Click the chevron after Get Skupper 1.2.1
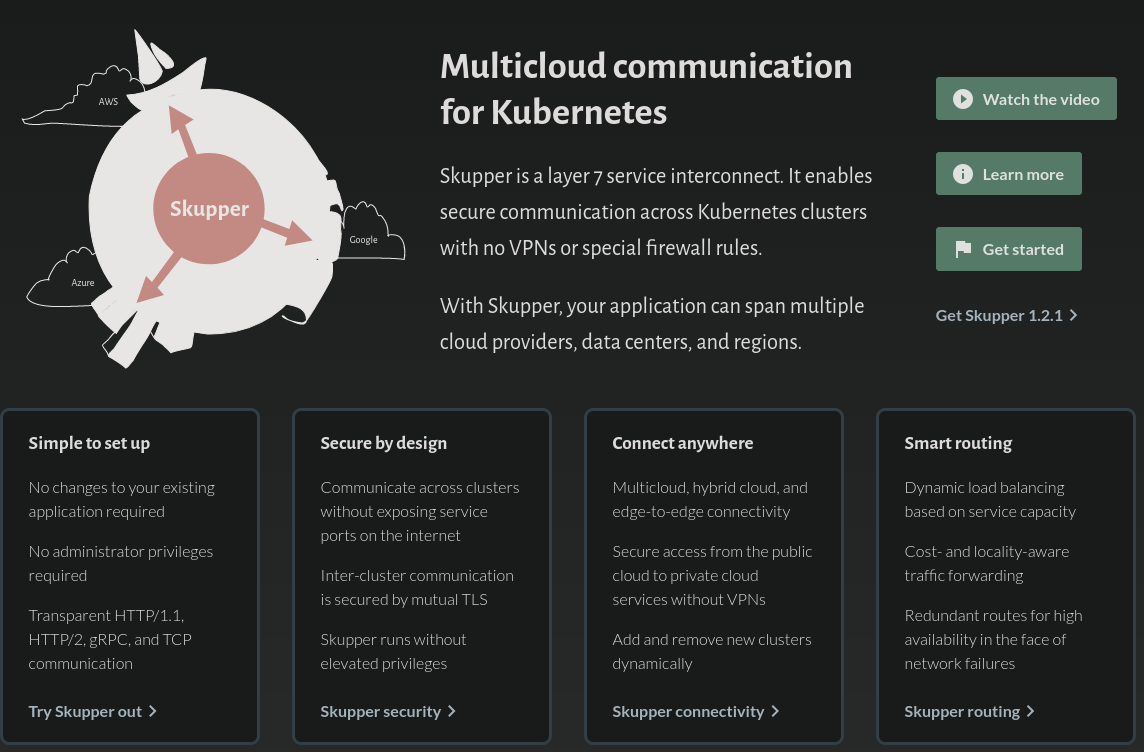Image resolution: width=1144 pixels, height=752 pixels. [1074, 315]
